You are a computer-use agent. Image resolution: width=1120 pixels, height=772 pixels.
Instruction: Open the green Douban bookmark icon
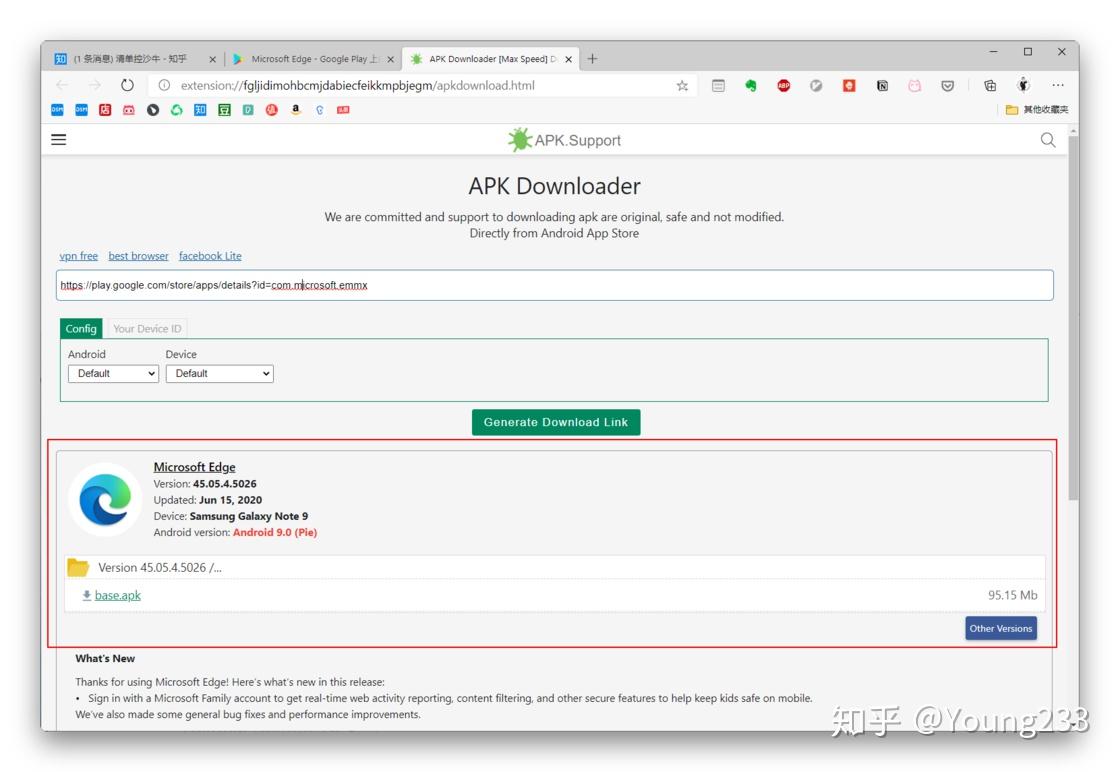pyautogui.click(x=224, y=110)
